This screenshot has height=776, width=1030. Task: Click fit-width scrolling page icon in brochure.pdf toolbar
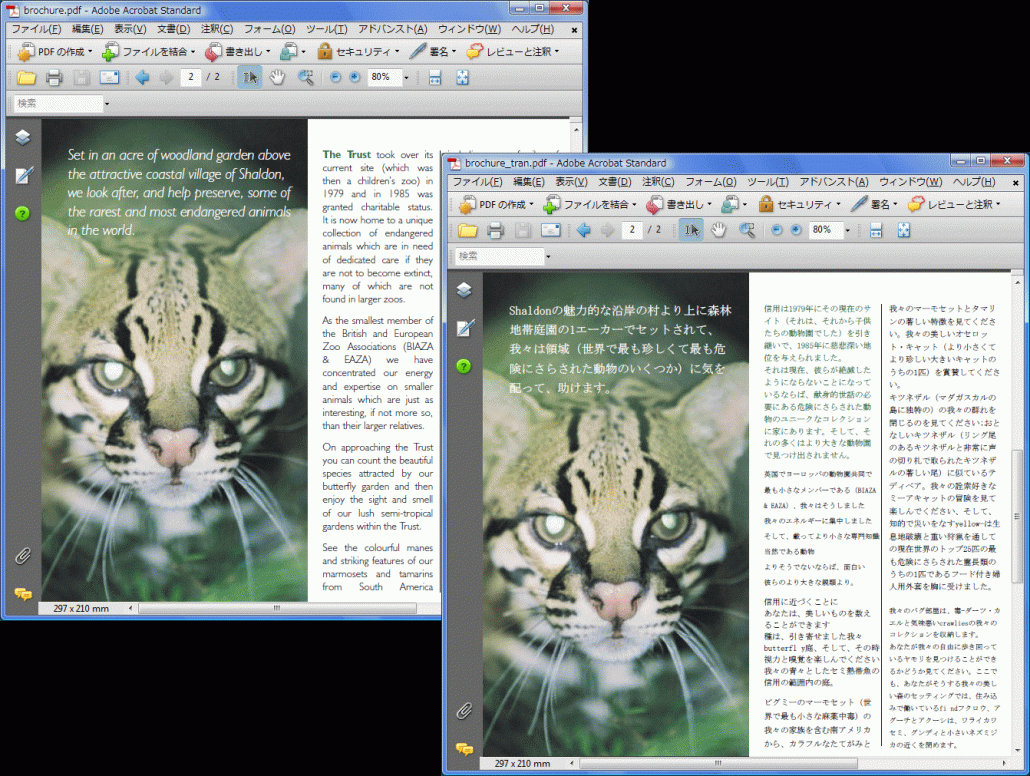coord(435,78)
